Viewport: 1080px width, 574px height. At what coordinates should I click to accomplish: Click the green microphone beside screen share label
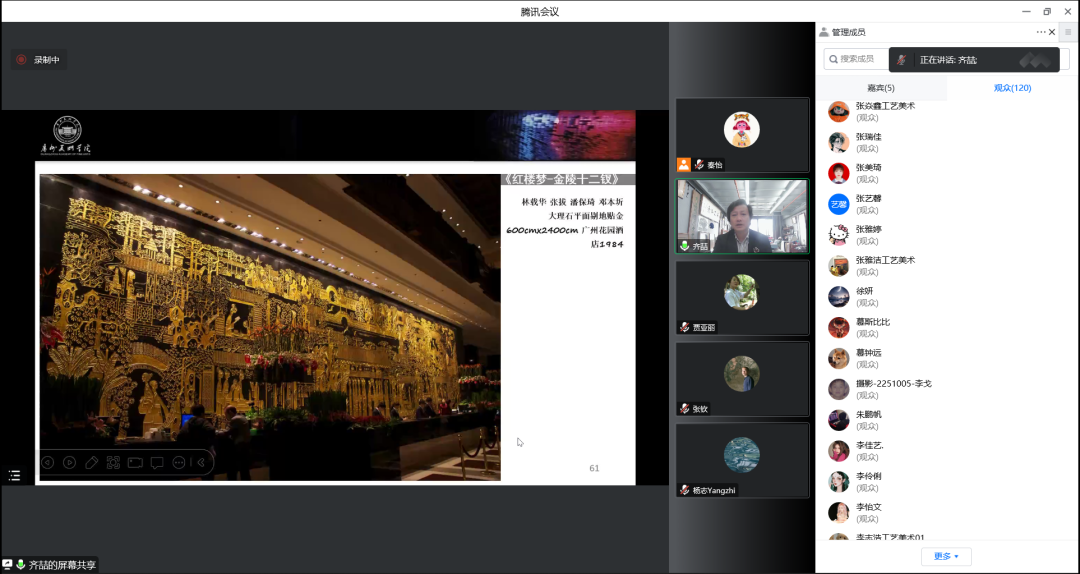point(21,565)
